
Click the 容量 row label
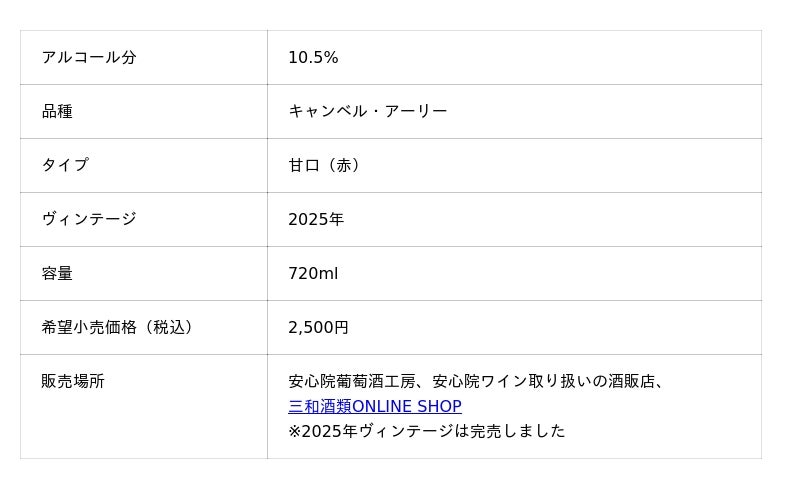[x=57, y=274]
